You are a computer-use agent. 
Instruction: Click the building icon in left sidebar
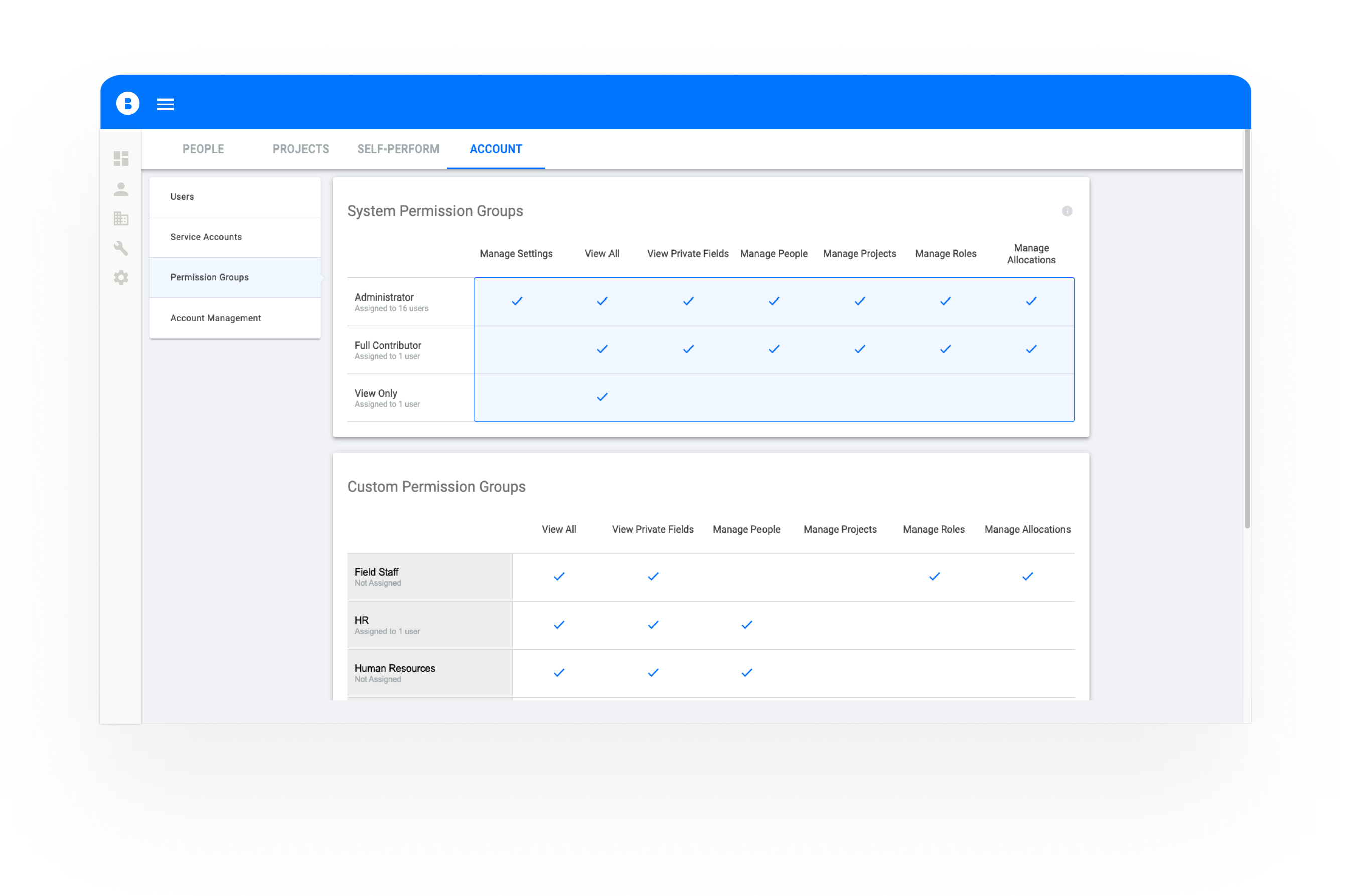pos(121,218)
